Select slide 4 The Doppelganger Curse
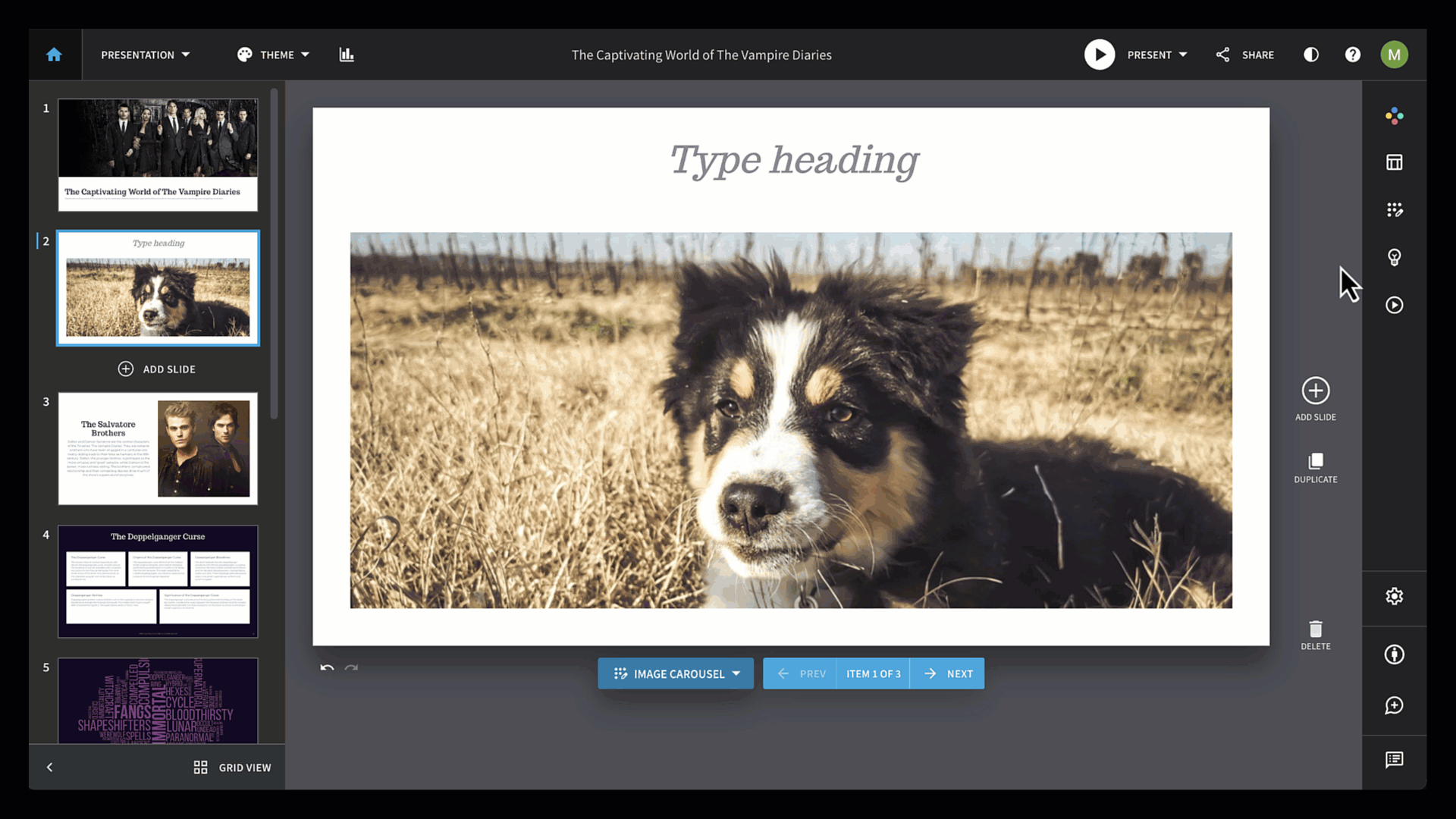Screen dimensions: 1456x819 [x=158, y=582]
